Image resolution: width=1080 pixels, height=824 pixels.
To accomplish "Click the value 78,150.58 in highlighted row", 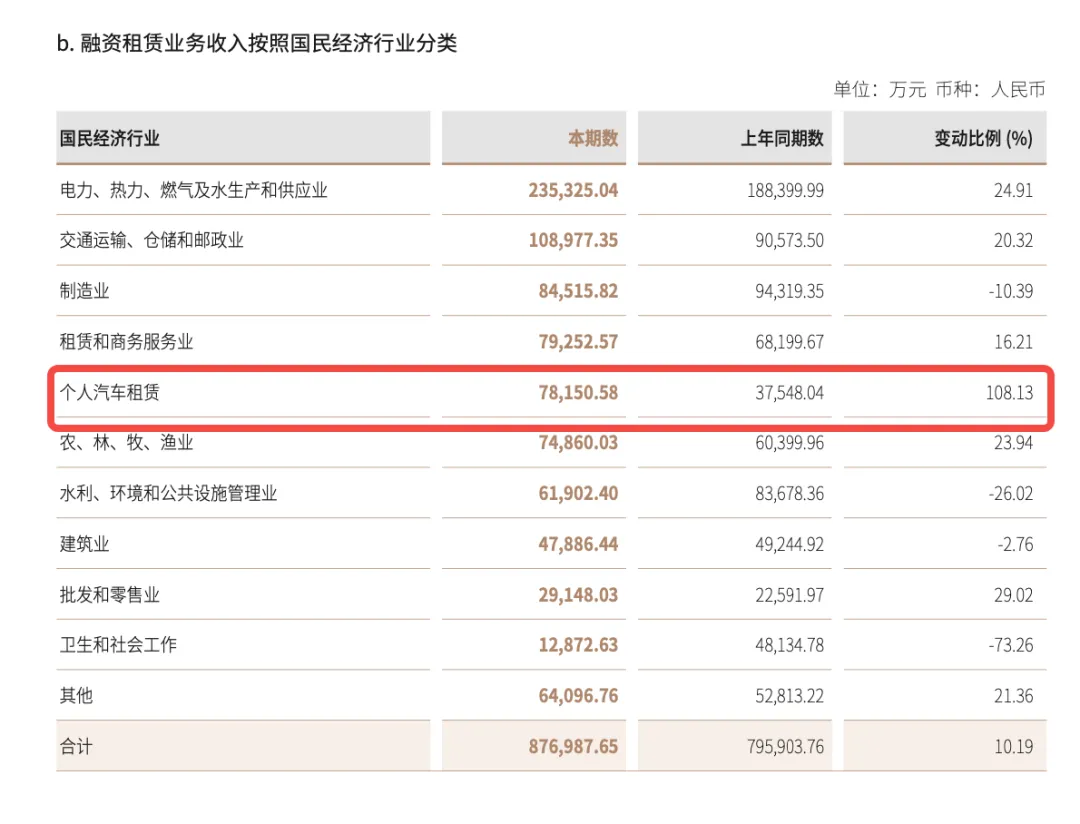I will tap(579, 393).
